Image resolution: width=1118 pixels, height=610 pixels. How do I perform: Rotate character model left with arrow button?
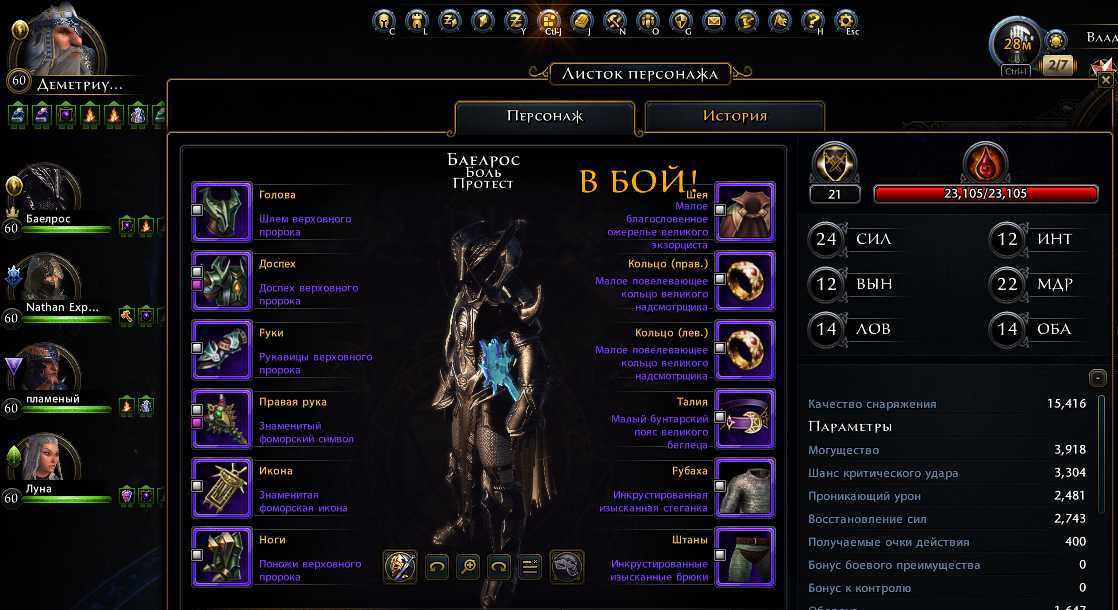(x=437, y=567)
